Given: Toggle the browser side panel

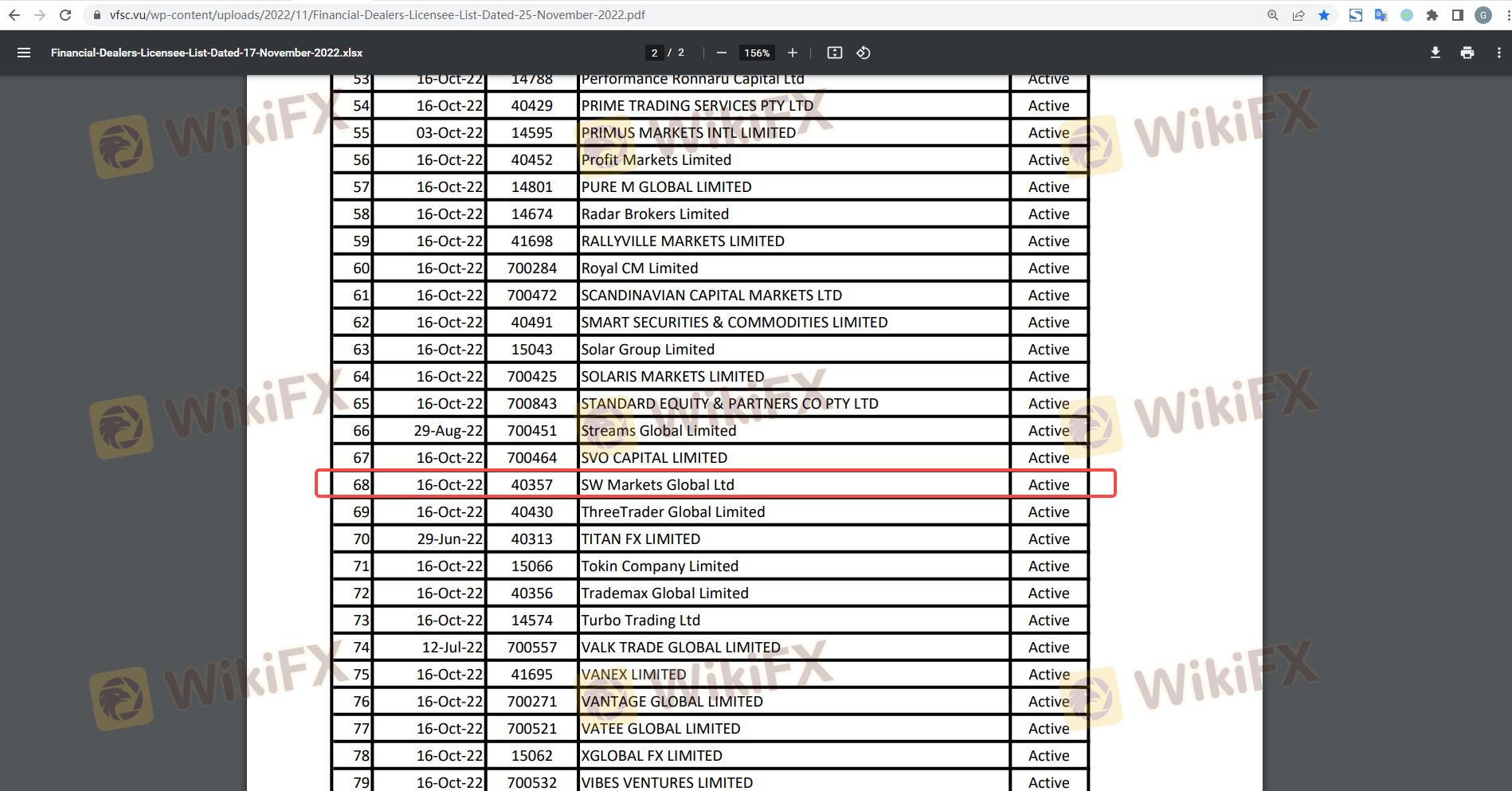Looking at the screenshot, I should (x=1457, y=15).
